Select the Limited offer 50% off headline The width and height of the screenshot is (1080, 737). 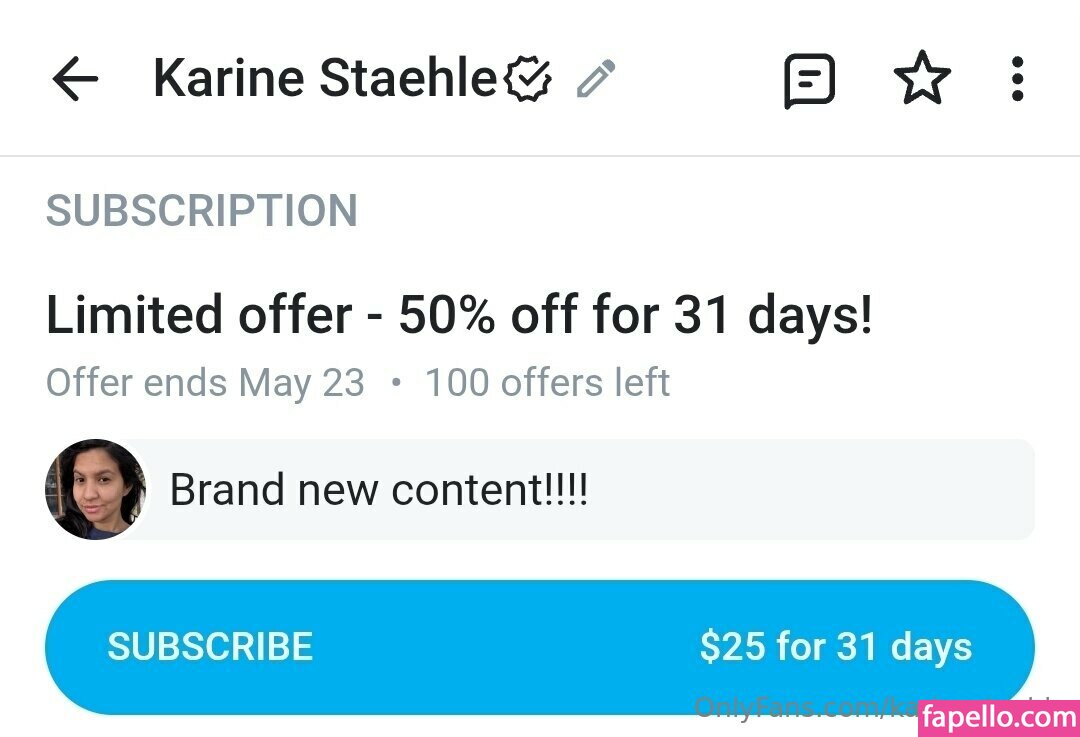[459, 316]
